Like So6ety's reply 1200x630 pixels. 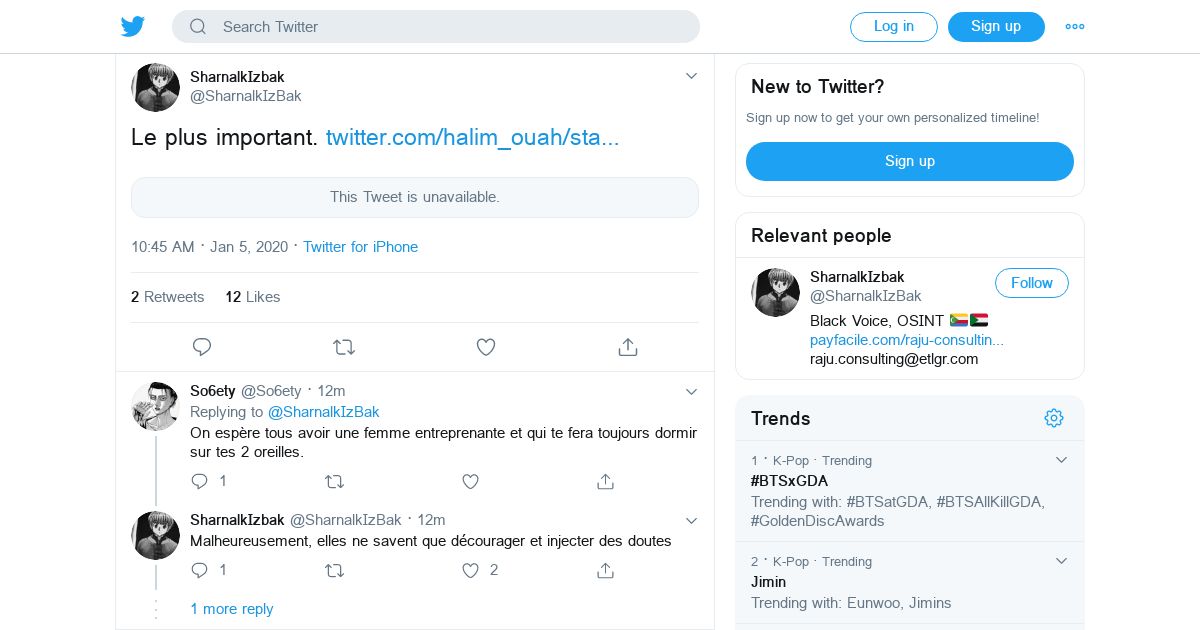pos(470,481)
